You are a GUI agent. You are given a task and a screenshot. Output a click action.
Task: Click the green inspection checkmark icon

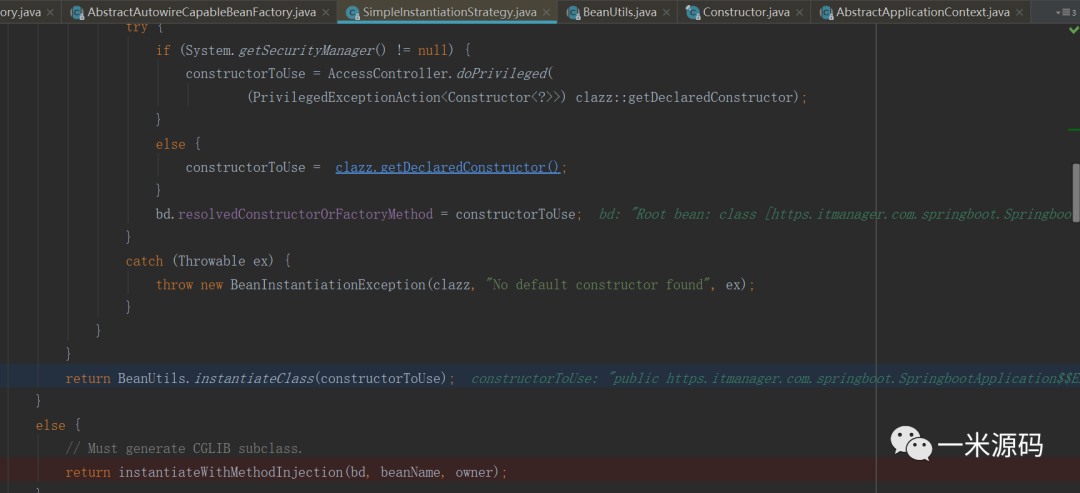tap(1073, 31)
